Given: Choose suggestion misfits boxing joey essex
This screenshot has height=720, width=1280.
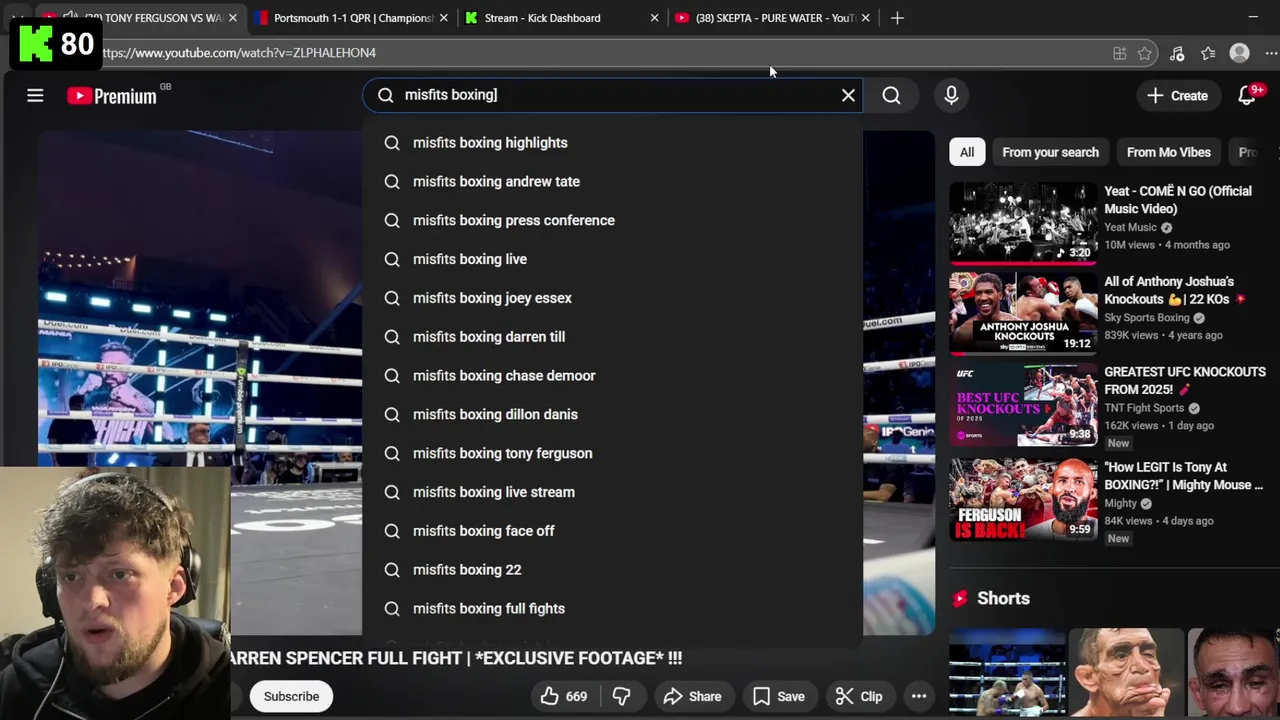Looking at the screenshot, I should [612, 298].
